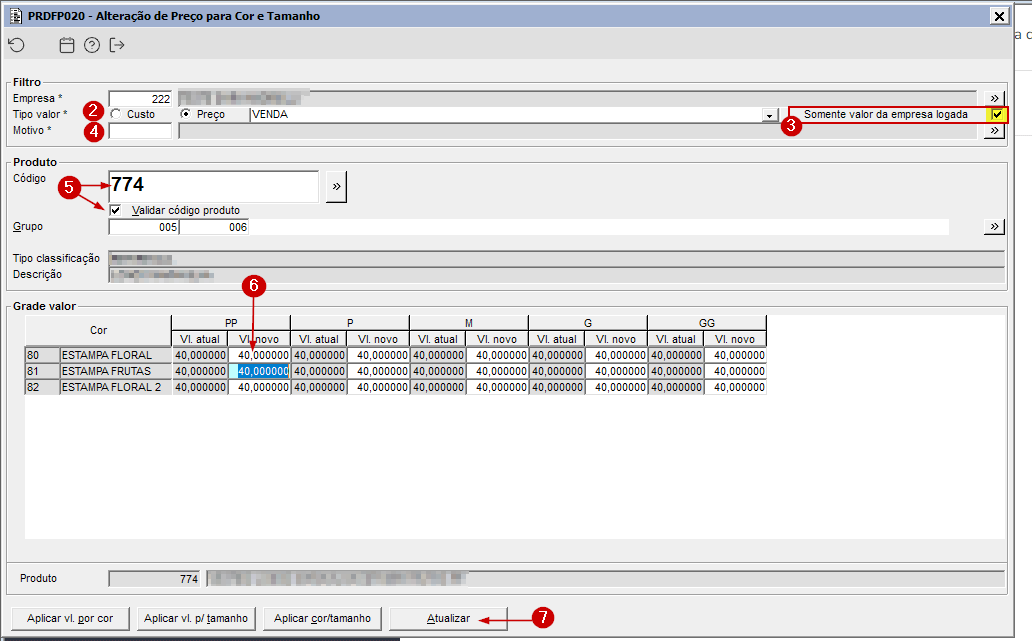Viewport: 1032px width, 641px height.
Task: Click the Atualizar button
Action: tap(448, 619)
